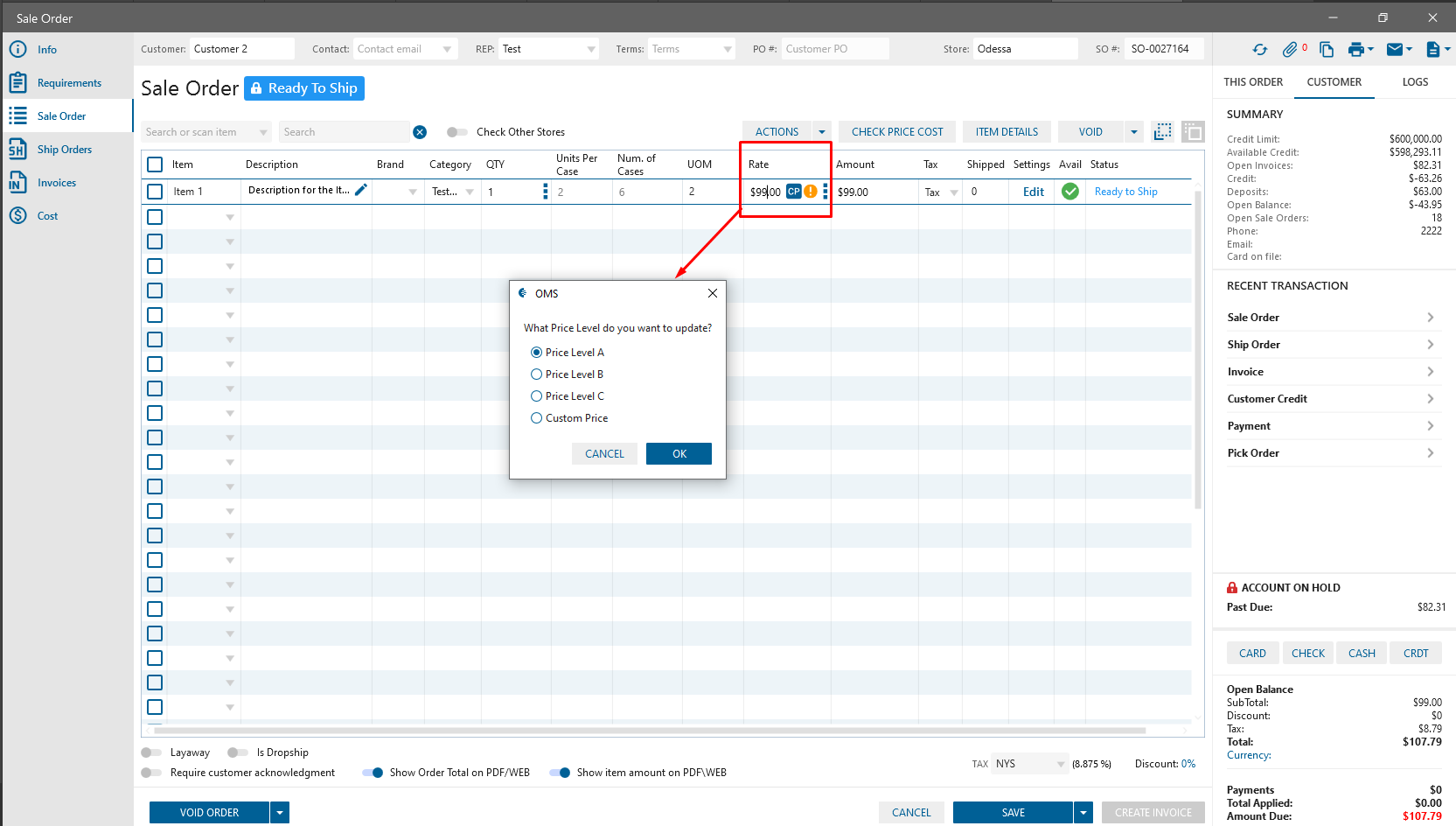Toggle Show Order Total on PDF/WEB
Image resolution: width=1456 pixels, height=826 pixels.
pyautogui.click(x=373, y=773)
